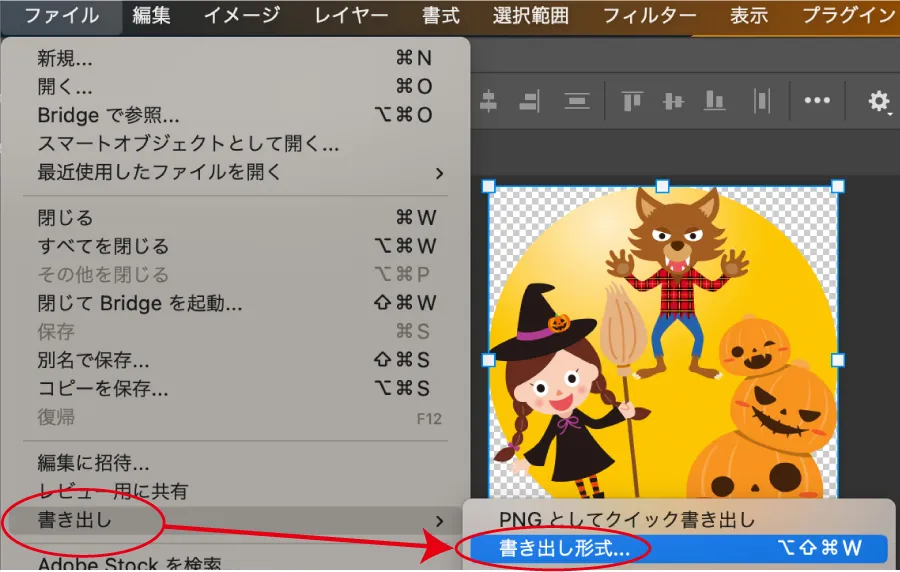Click align top edges icon
Viewport: 900px width, 572px height.
point(631,102)
